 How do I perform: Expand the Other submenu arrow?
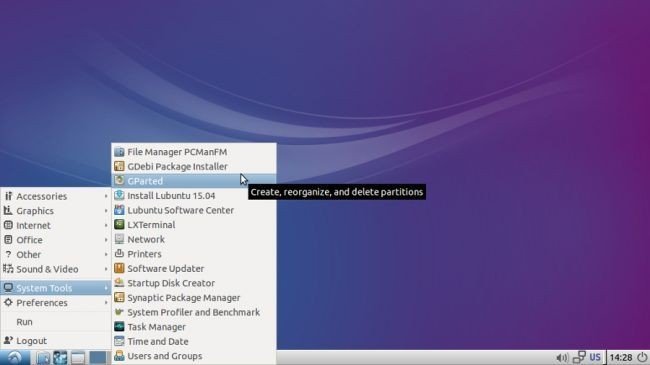[x=106, y=254]
